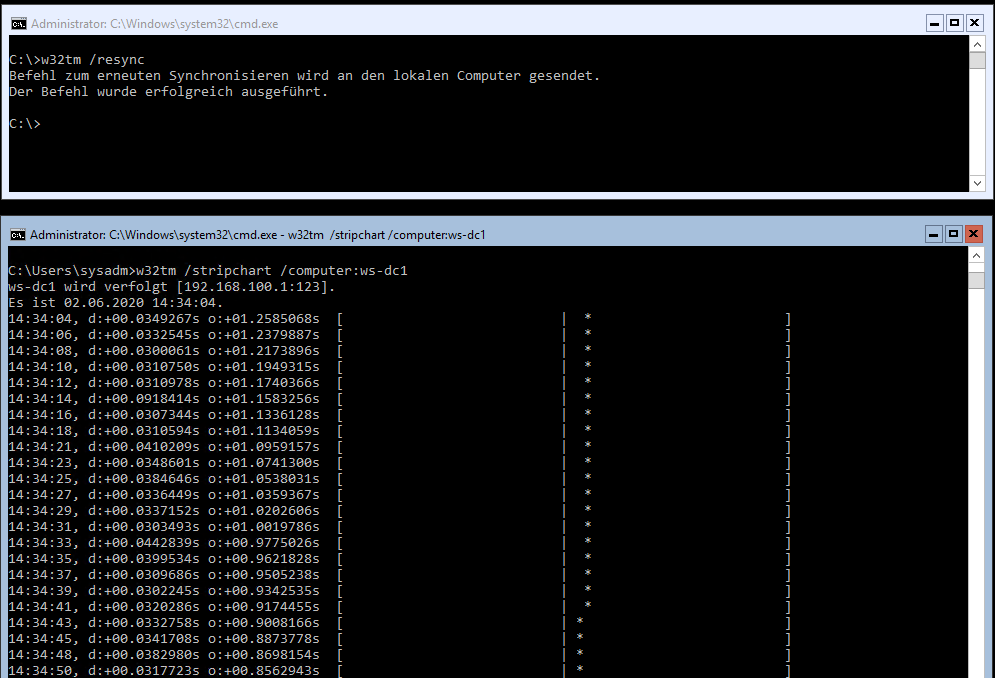Click the scroll-up arrow in the resync window
The width and height of the screenshot is (995, 678).
click(x=977, y=44)
